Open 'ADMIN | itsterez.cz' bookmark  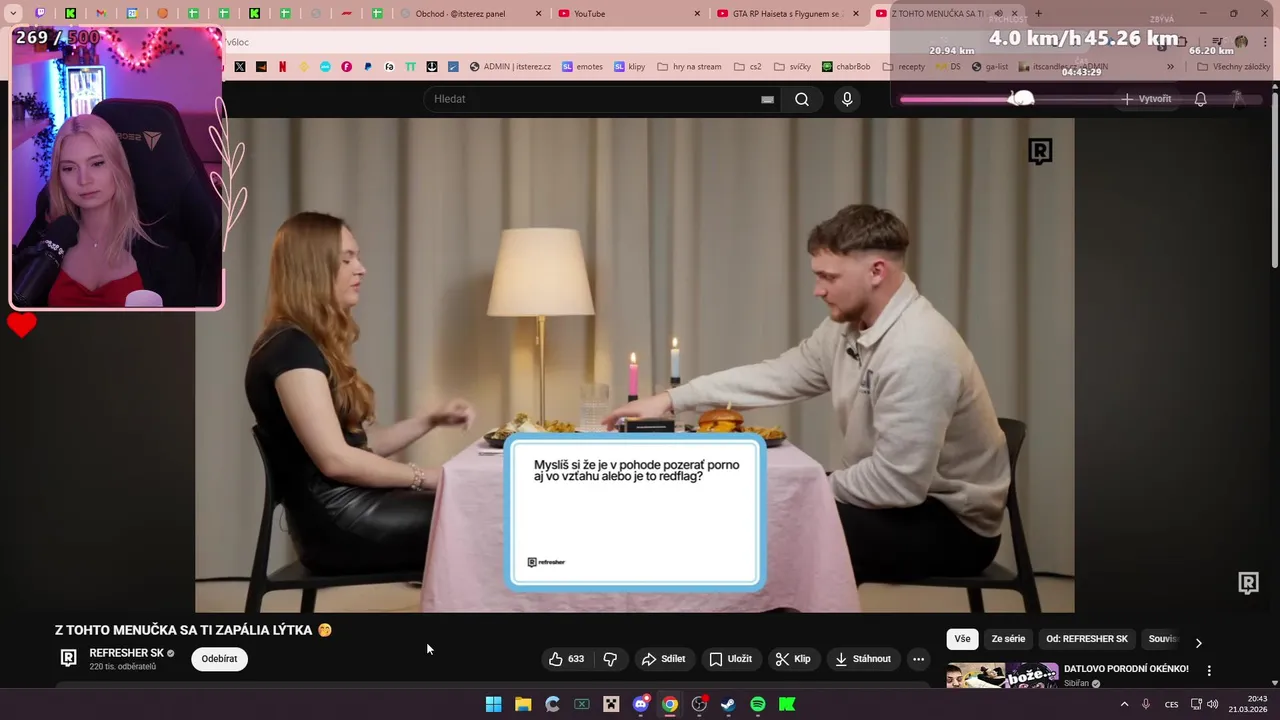click(510, 67)
